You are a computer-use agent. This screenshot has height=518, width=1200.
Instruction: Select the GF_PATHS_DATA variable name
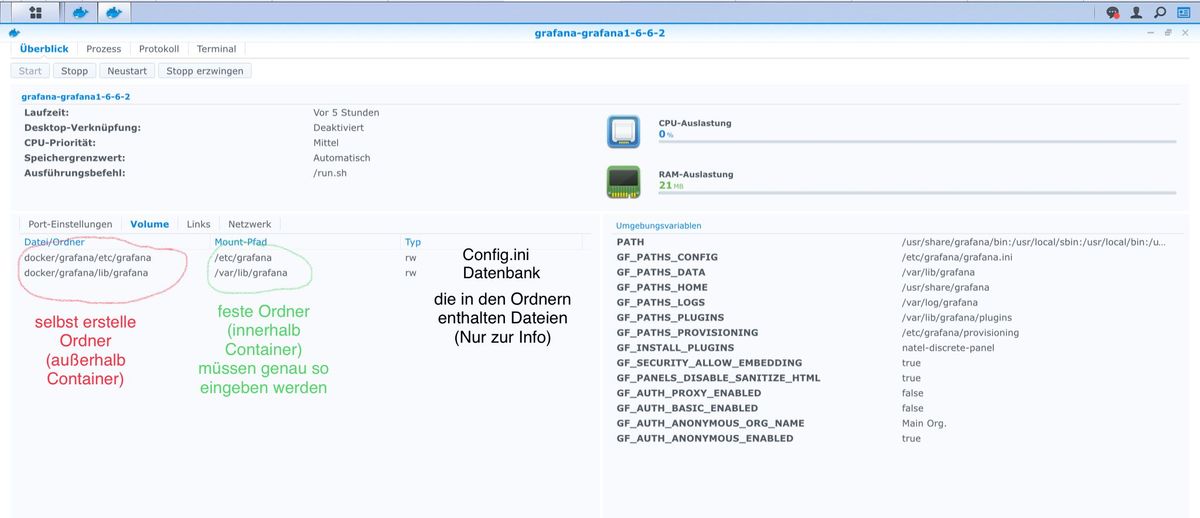661,272
